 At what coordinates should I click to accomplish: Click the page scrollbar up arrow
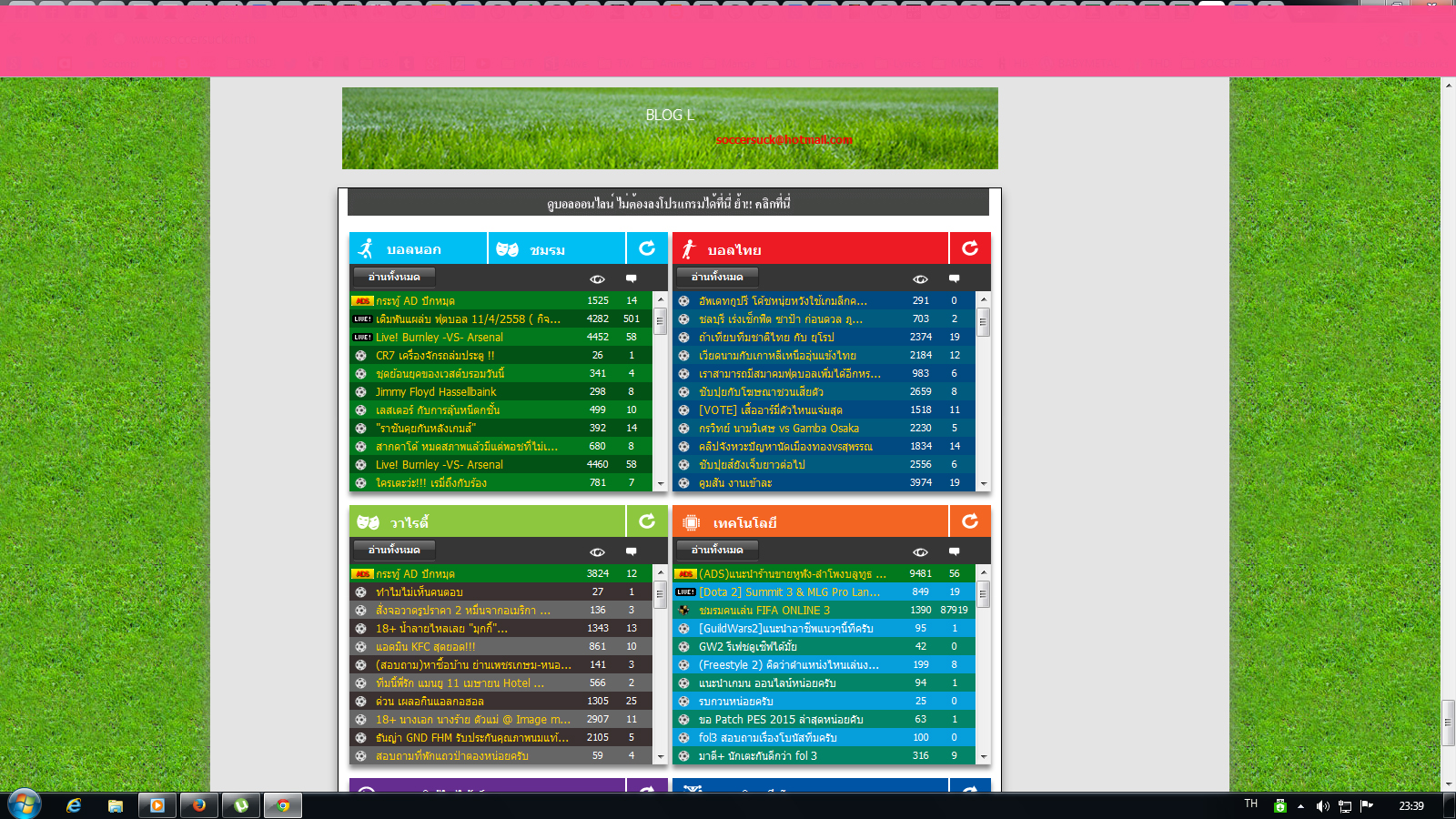tap(1448, 85)
